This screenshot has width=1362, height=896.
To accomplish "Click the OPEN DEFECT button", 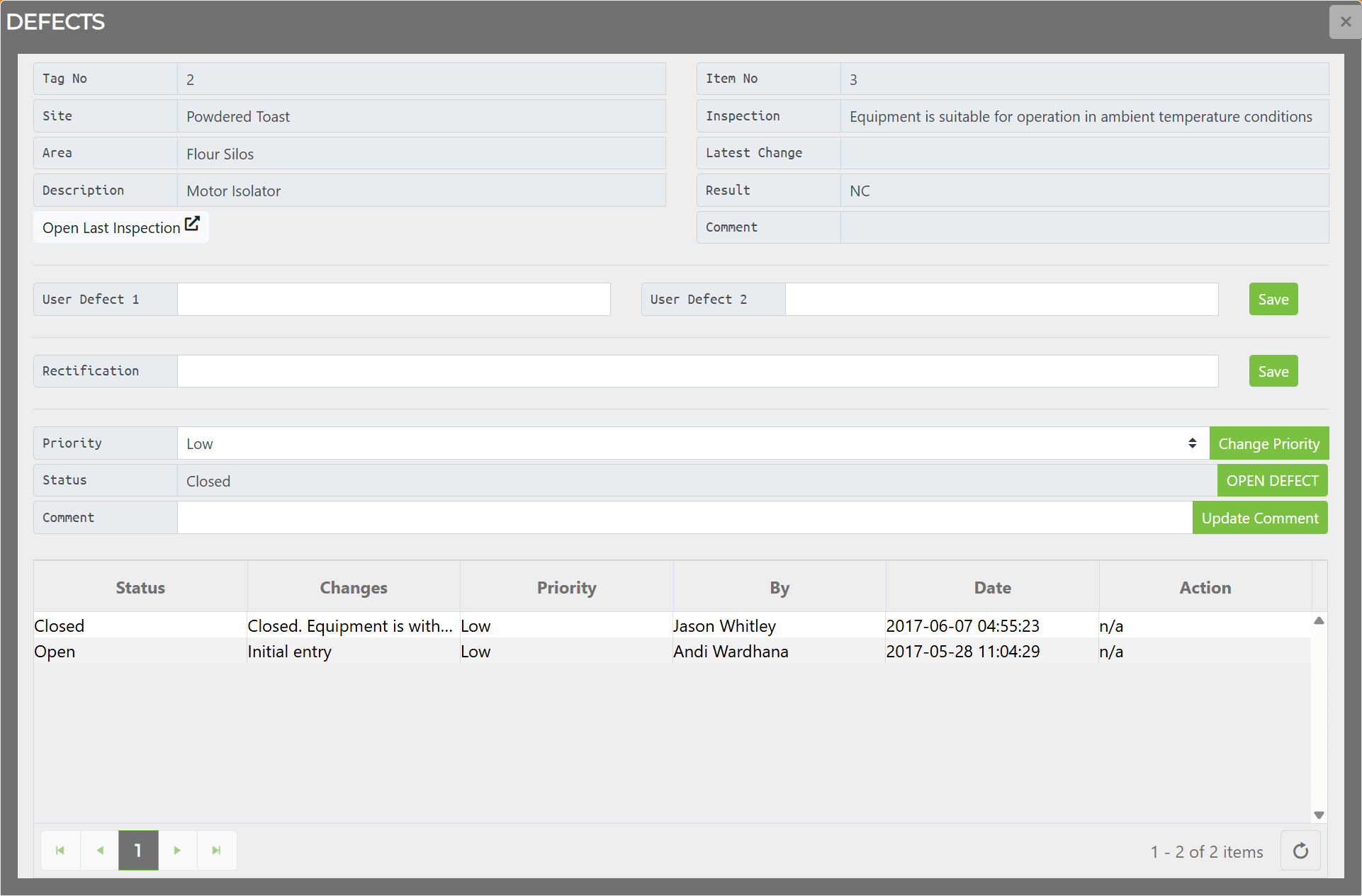I will [1272, 480].
